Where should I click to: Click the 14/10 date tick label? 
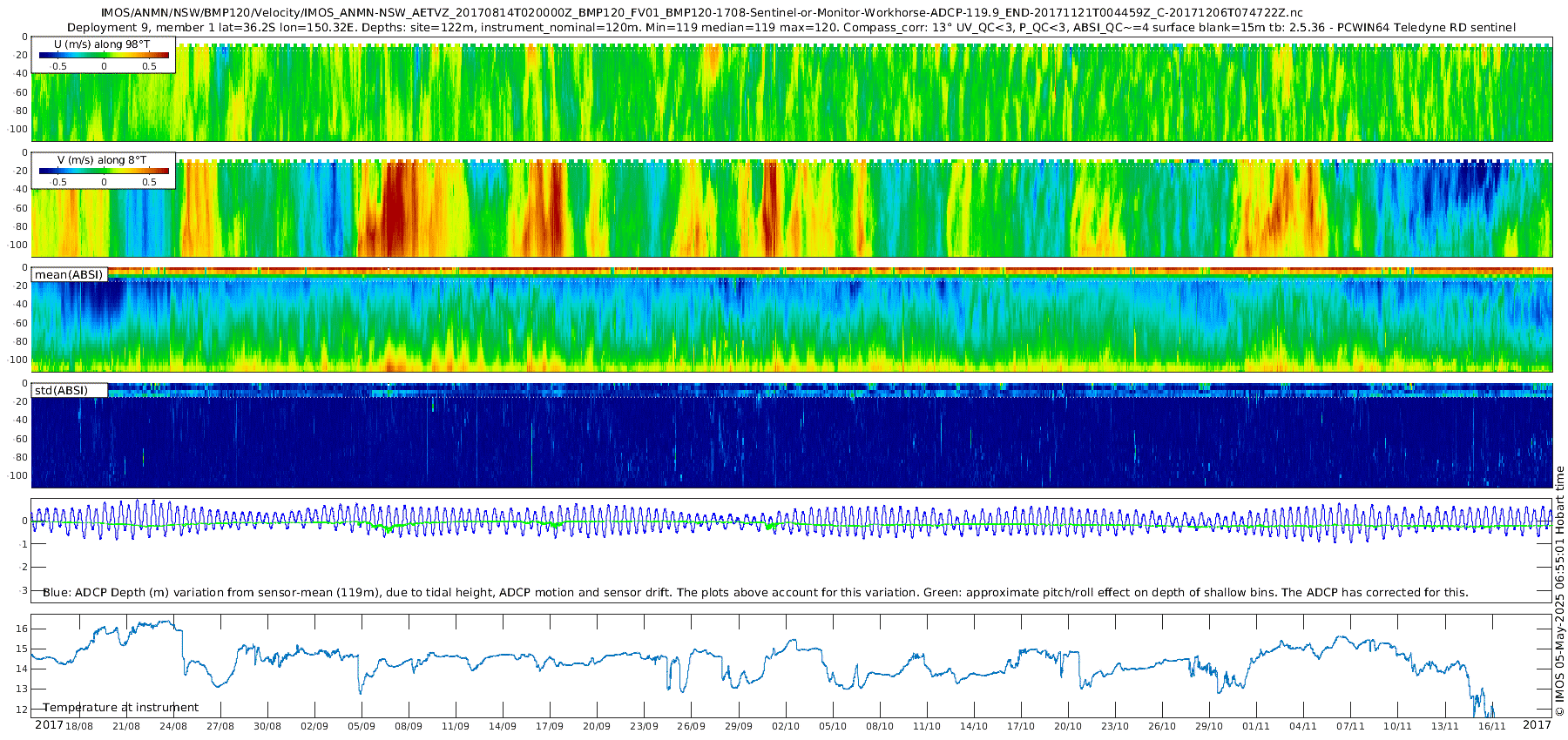point(974,726)
